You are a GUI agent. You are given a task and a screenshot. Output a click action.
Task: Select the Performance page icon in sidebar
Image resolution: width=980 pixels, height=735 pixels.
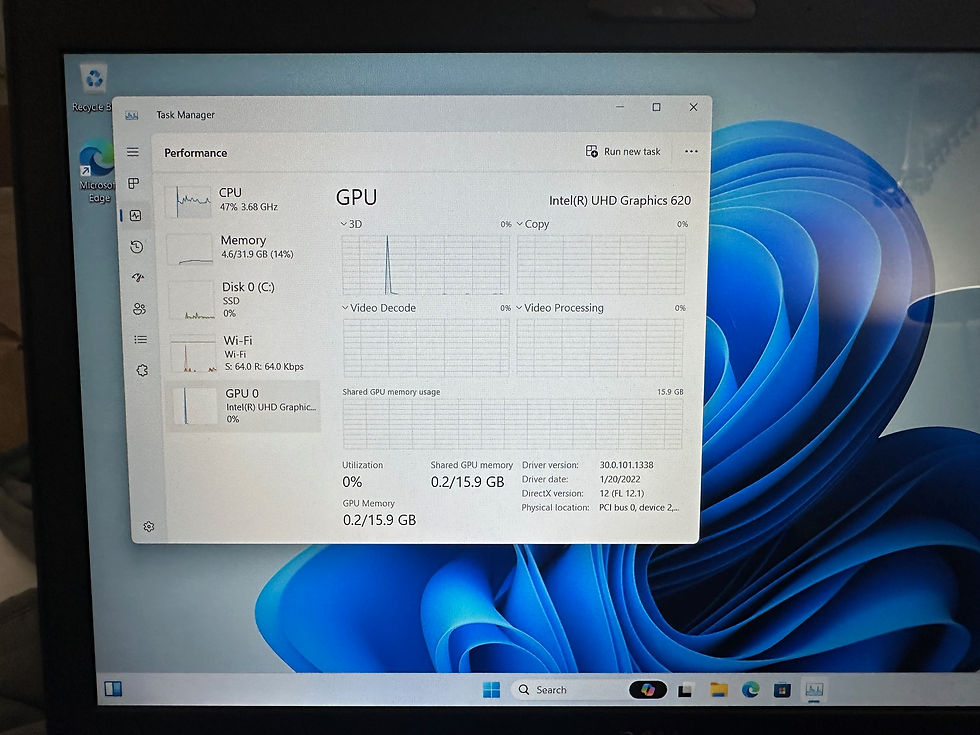[x=136, y=216]
